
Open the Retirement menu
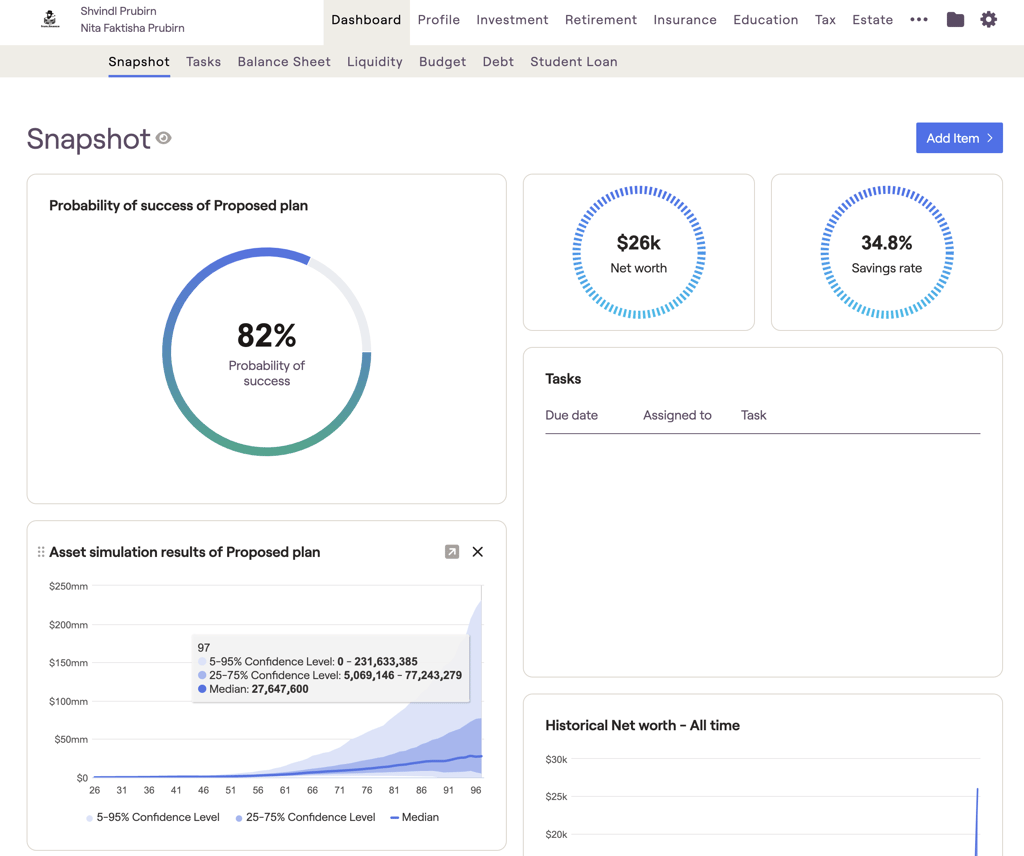pyautogui.click(x=600, y=20)
